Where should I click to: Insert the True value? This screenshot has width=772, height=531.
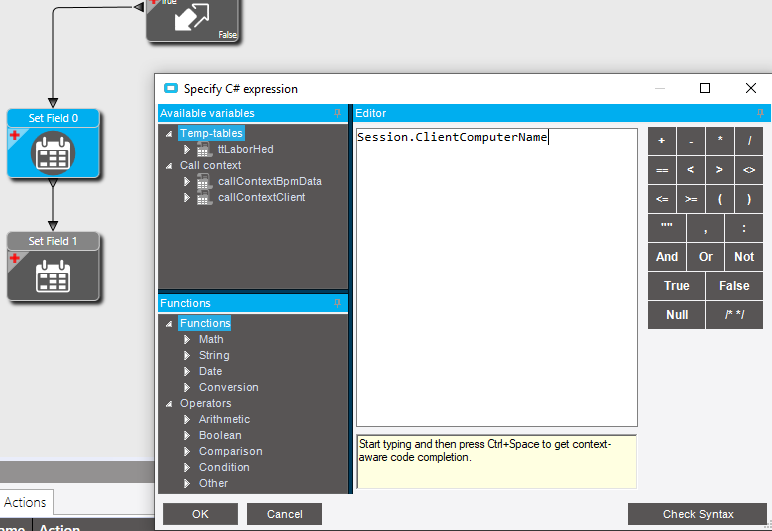[676, 286]
